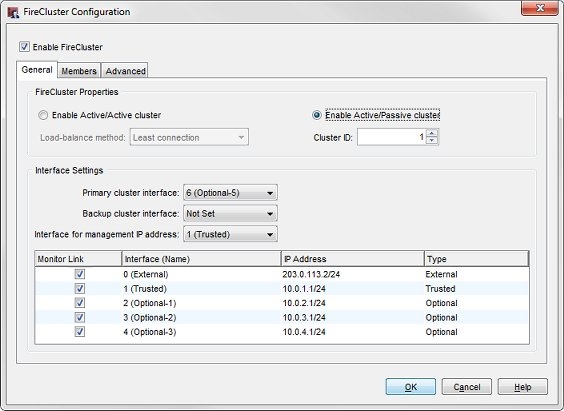Select Enable Active/Active cluster radio button
The height and width of the screenshot is (411, 564).
pos(43,115)
